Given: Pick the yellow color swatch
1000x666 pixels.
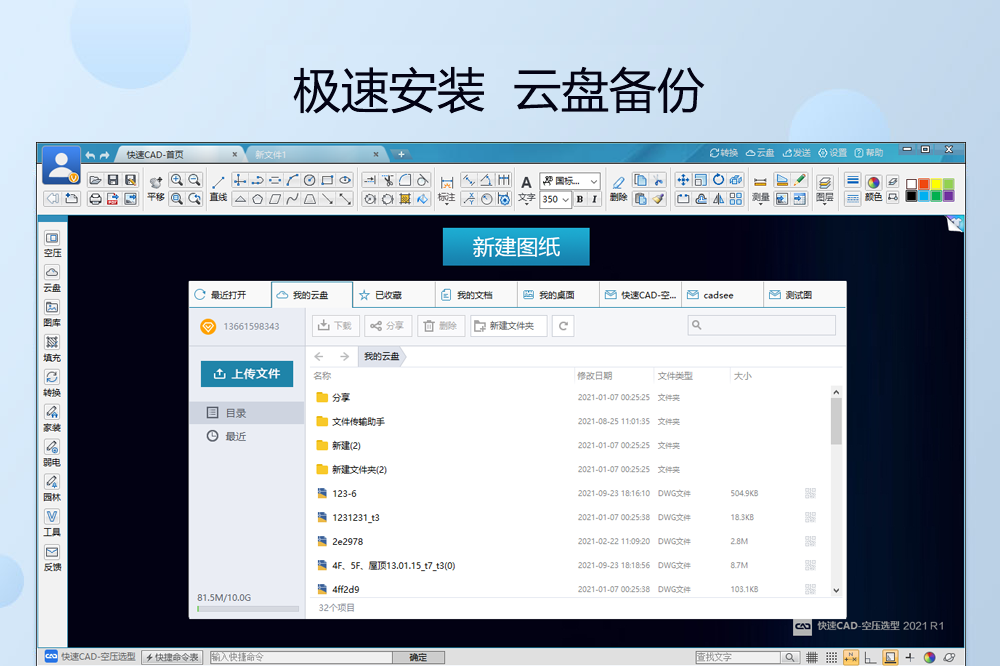Looking at the screenshot, I should (x=936, y=184).
